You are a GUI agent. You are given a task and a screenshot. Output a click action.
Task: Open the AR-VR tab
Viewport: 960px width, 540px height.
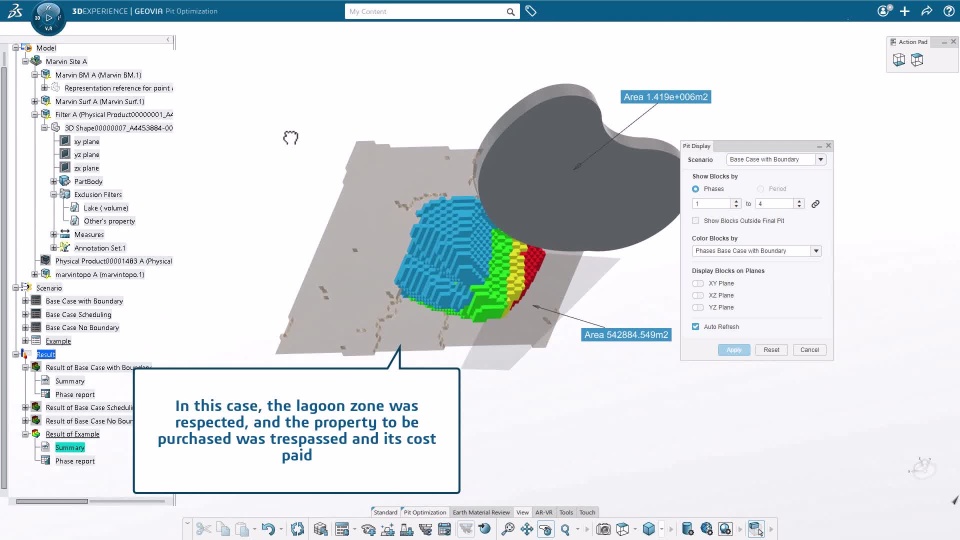[544, 512]
